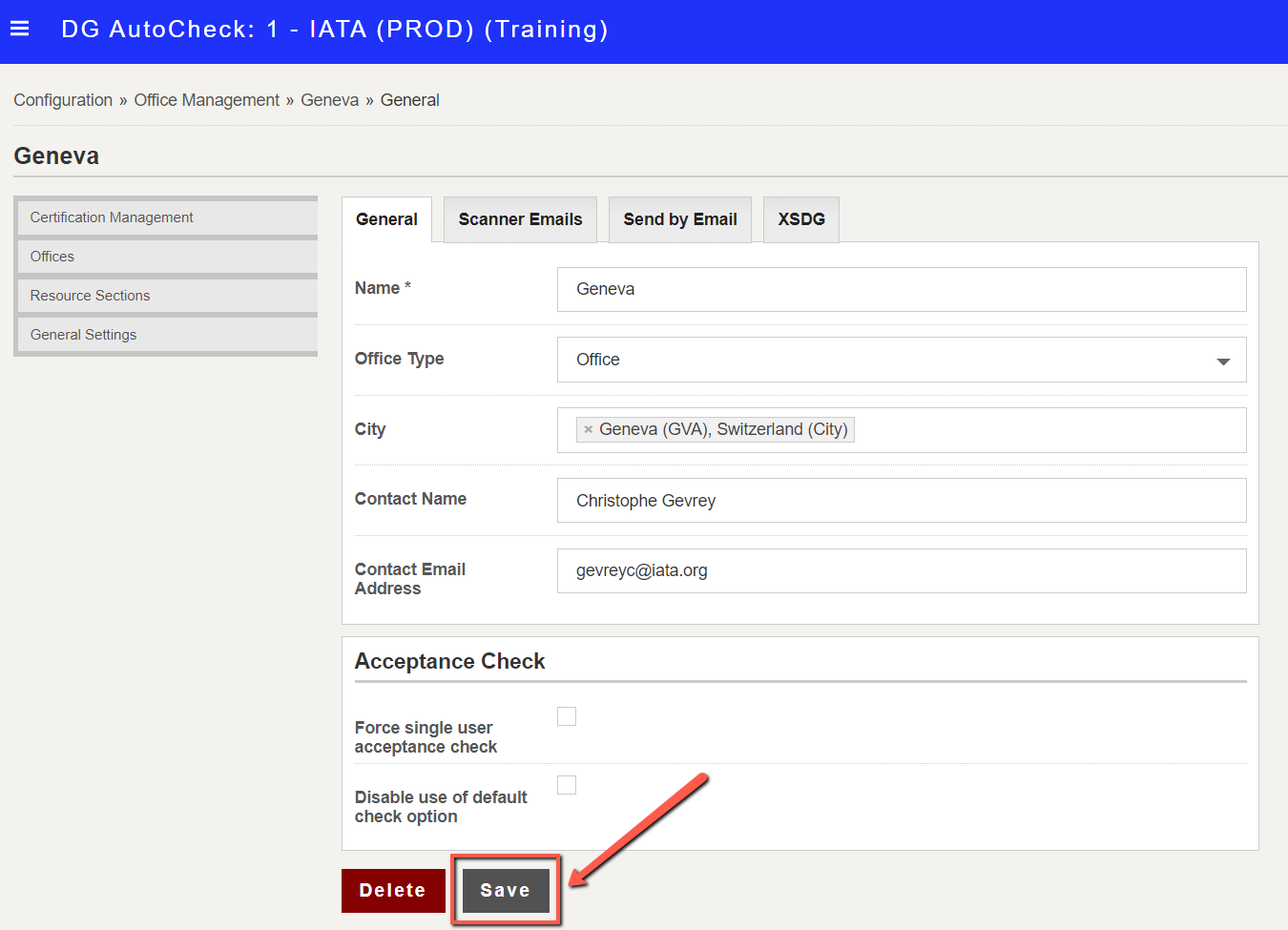Click the Geneva page heading
The width and height of the screenshot is (1288, 930).
56,155
